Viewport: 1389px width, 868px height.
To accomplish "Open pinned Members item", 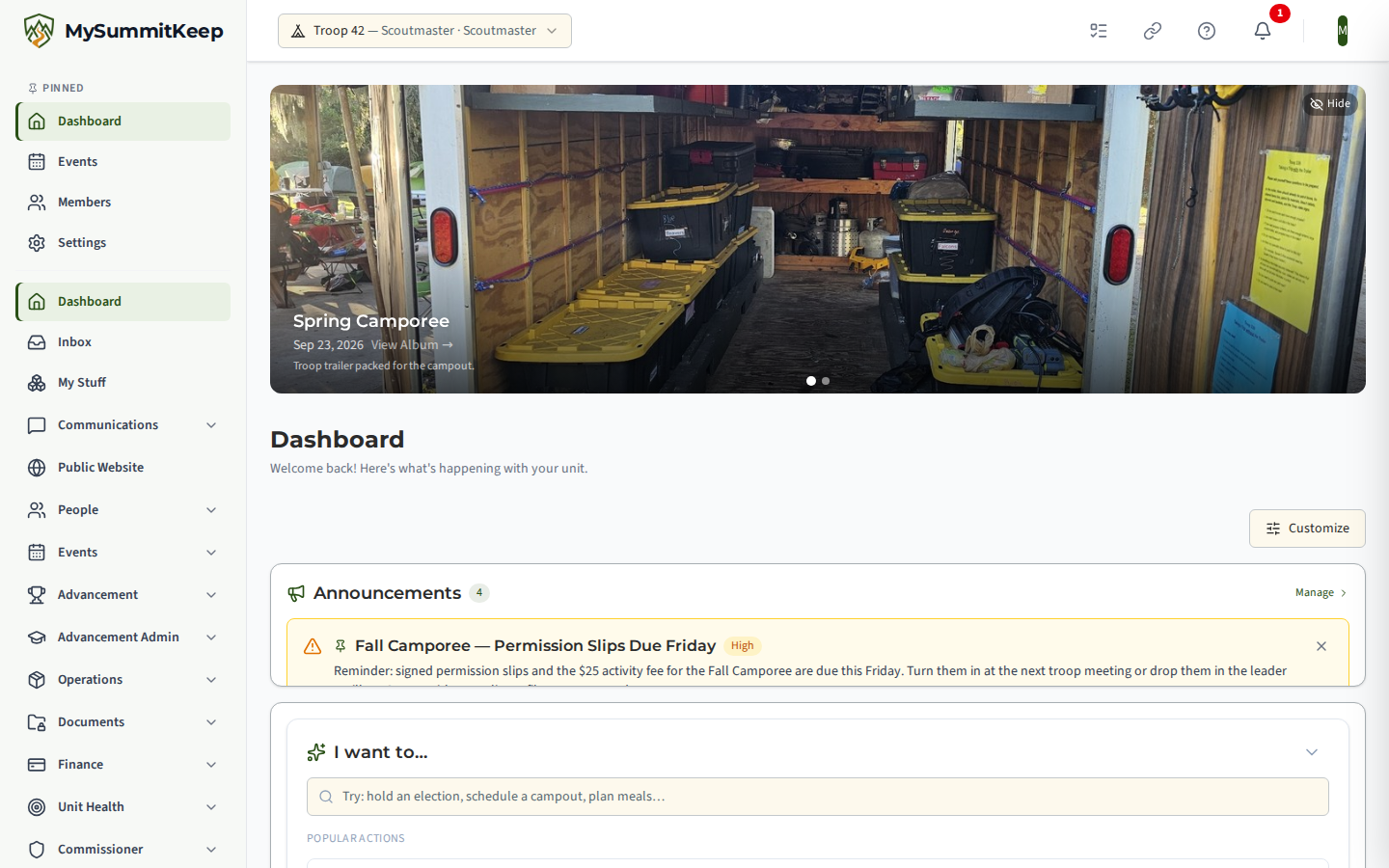I will point(123,203).
